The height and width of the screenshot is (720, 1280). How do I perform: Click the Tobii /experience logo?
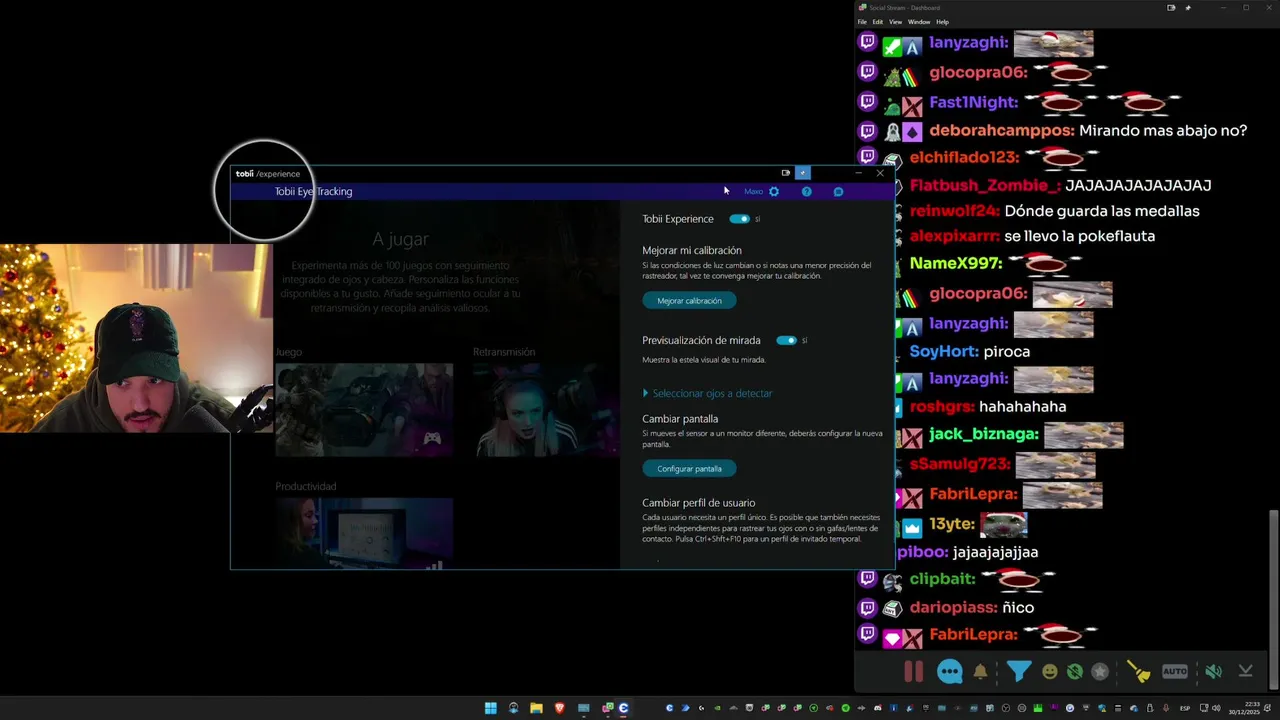pos(267,174)
